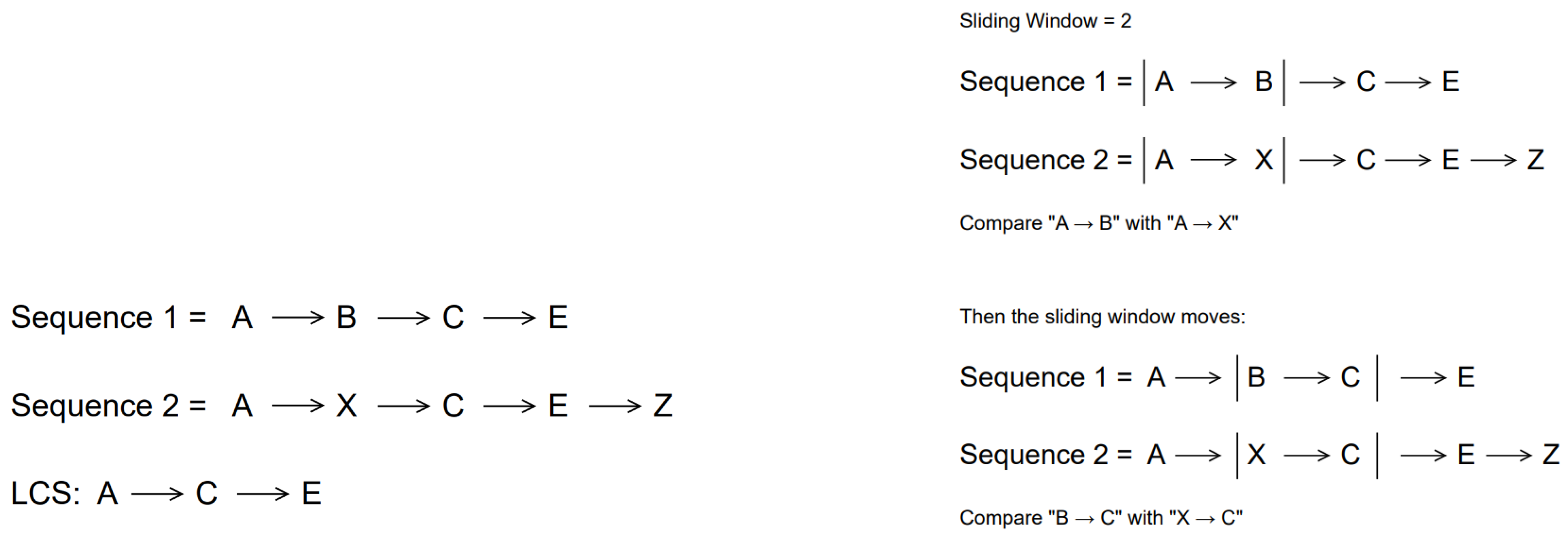The width and height of the screenshot is (1568, 535).
Task: Click the left "Sequence 2 =" label
Action: (x=108, y=406)
